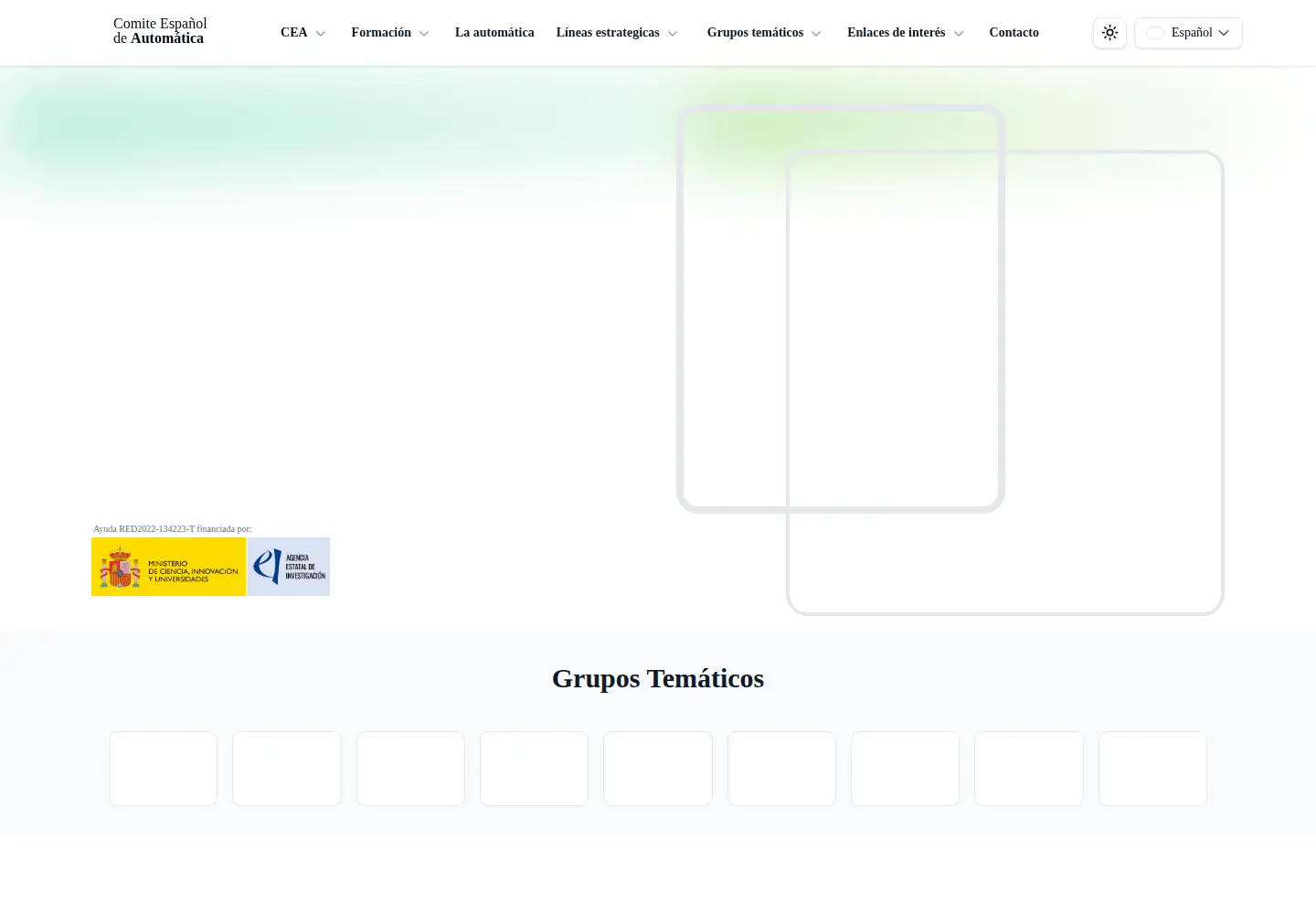Open the Líneas estrategicas dropdown

point(617,33)
